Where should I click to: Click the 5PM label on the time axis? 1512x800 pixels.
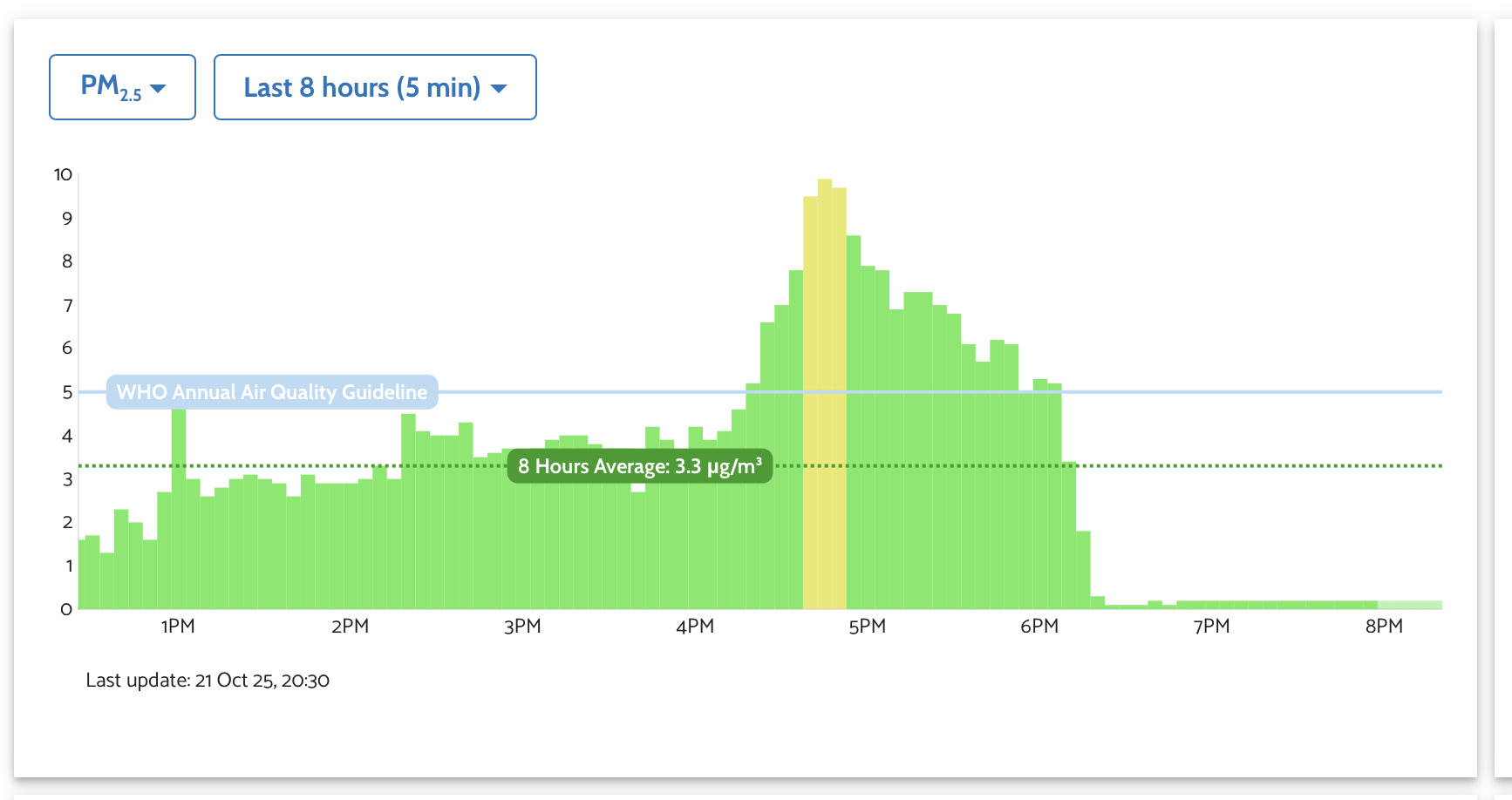pyautogui.click(x=867, y=627)
